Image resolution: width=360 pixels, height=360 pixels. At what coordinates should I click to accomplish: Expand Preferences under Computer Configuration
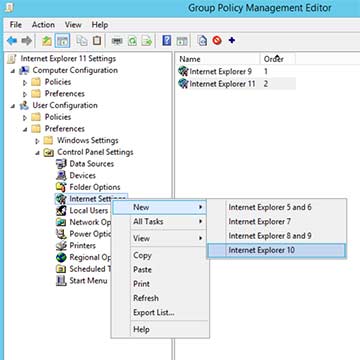click(x=25, y=94)
